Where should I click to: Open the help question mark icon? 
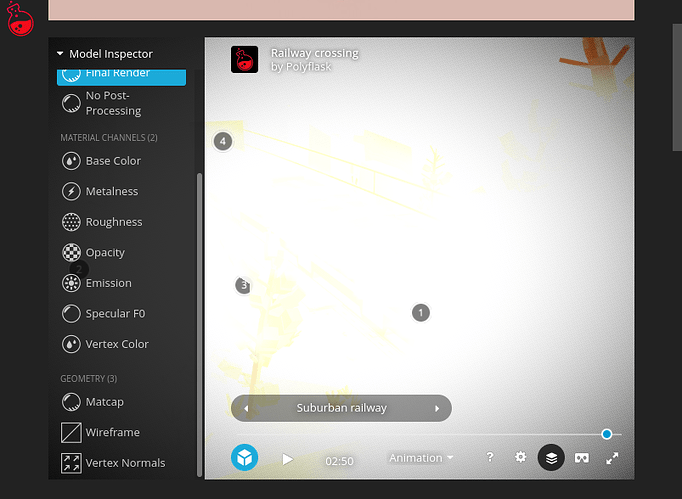[490, 457]
